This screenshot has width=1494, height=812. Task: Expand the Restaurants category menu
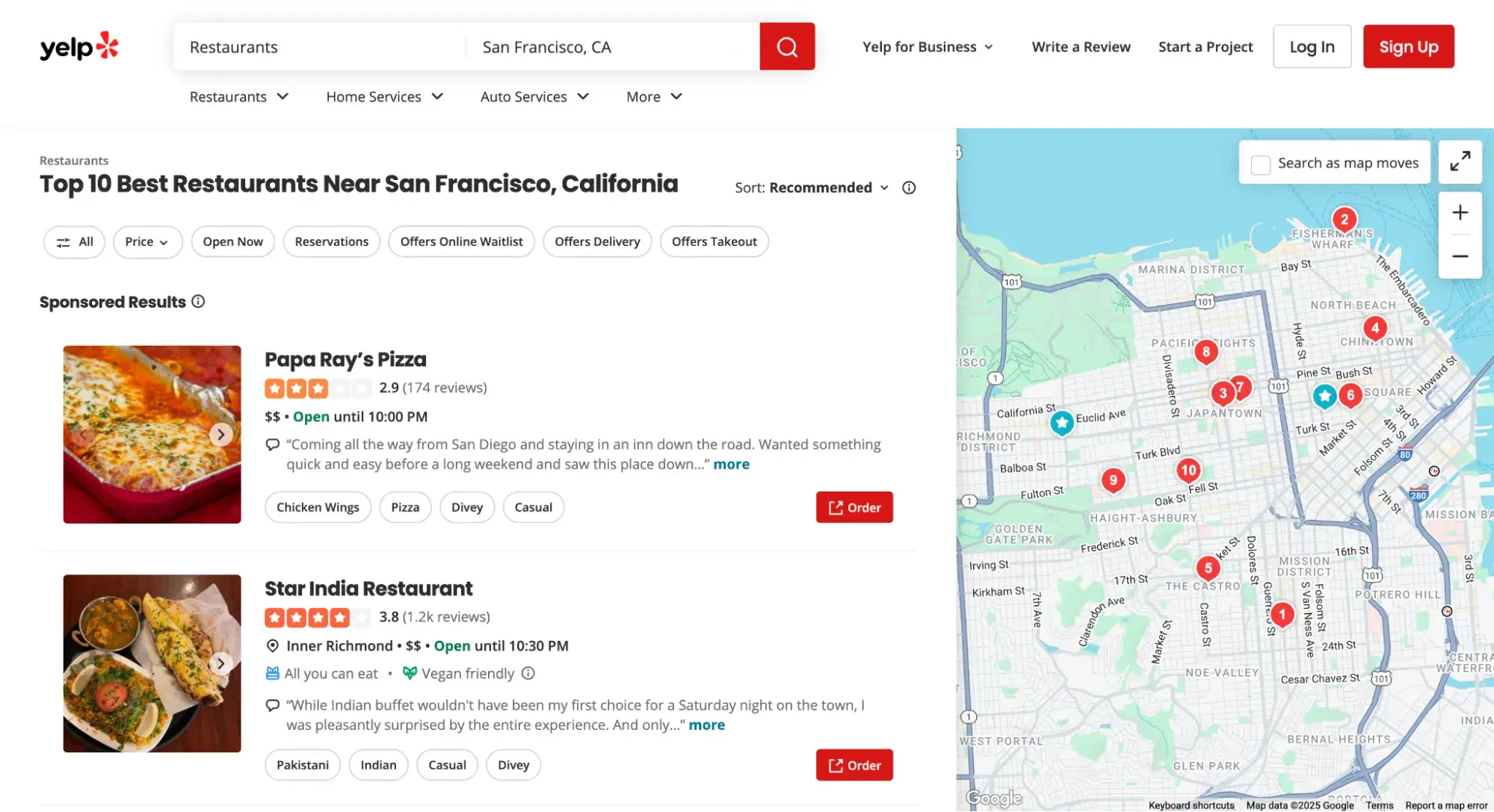(x=239, y=96)
